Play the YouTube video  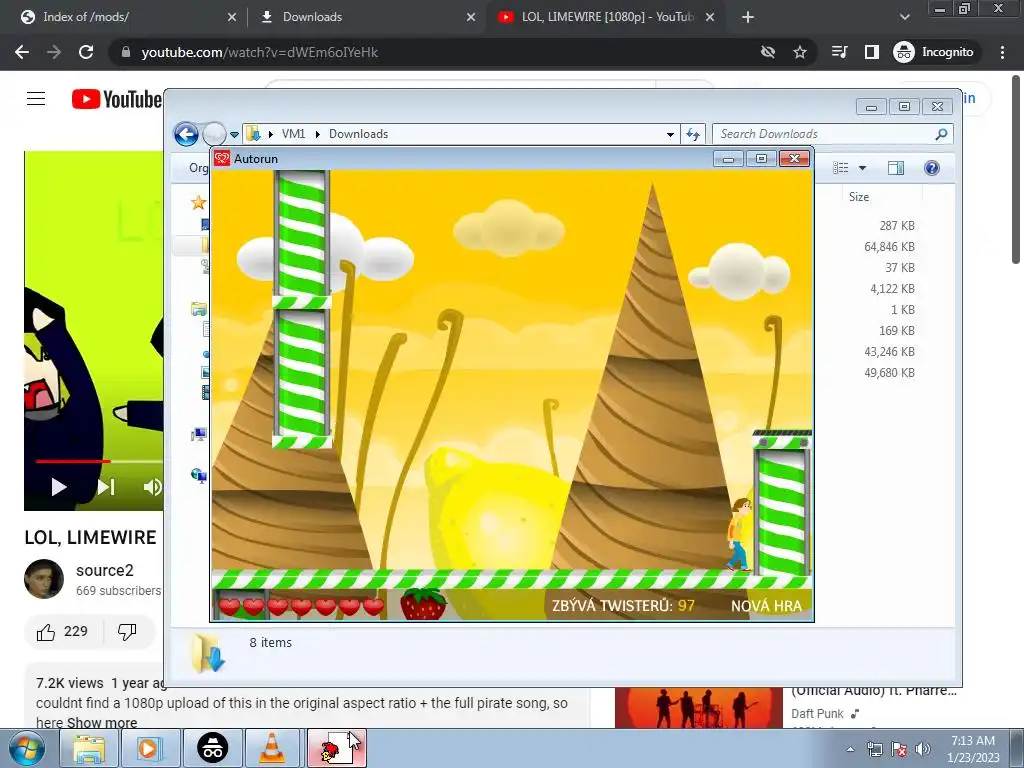pos(59,487)
